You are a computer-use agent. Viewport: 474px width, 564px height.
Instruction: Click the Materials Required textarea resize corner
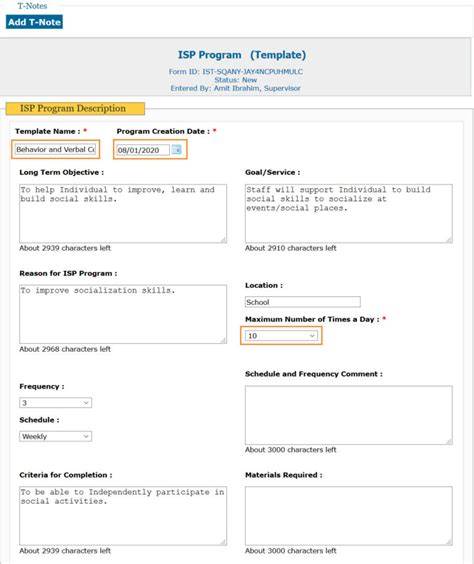pos(449,542)
